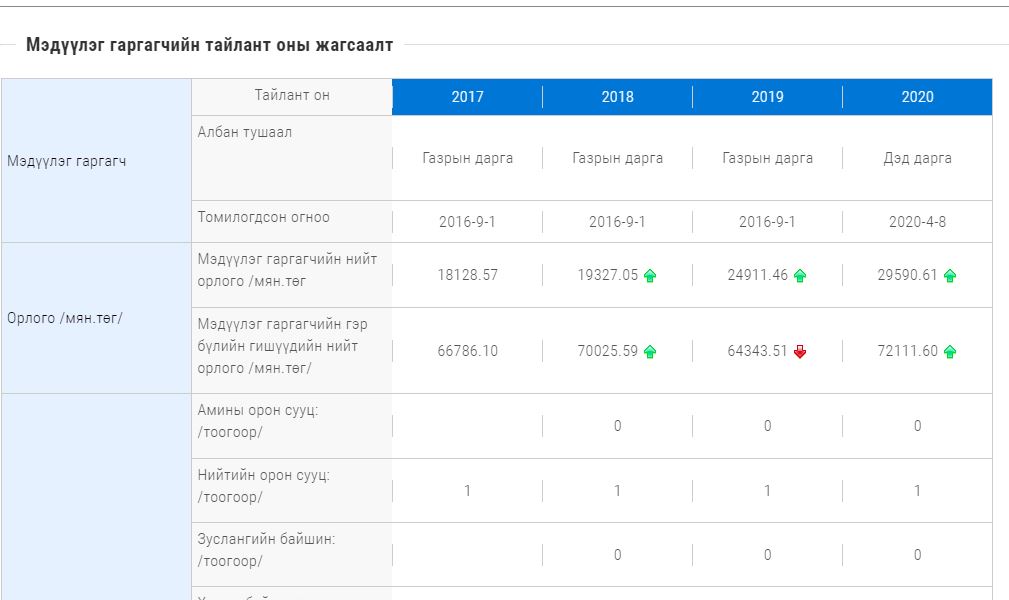
Task: Click the 'Орлого /мян.төг/' category cell
Action: [64, 318]
